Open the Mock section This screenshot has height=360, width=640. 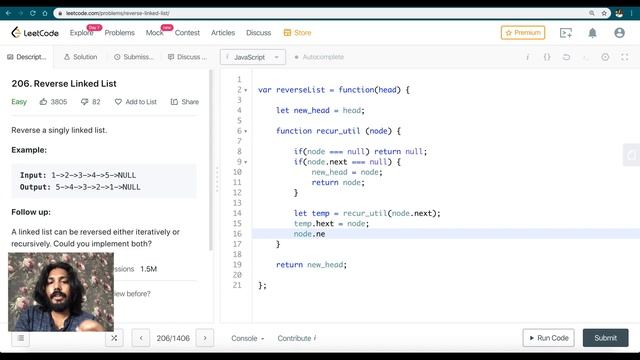(x=154, y=33)
